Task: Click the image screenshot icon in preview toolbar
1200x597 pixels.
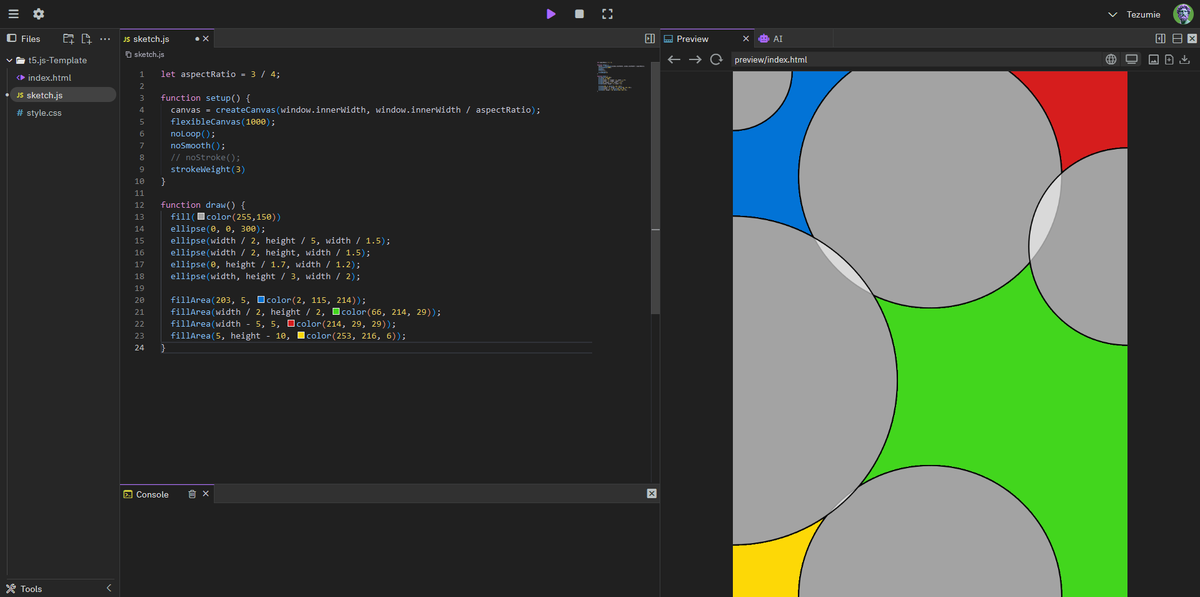Action: (x=1153, y=59)
